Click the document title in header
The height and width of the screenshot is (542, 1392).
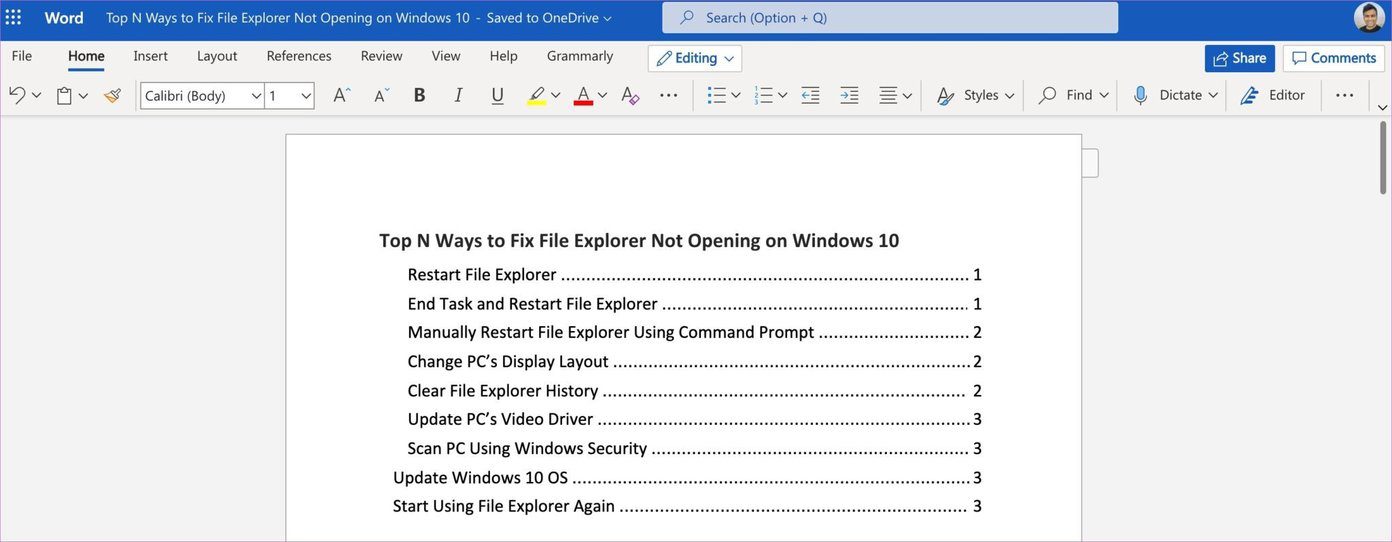pyautogui.click(x=288, y=18)
